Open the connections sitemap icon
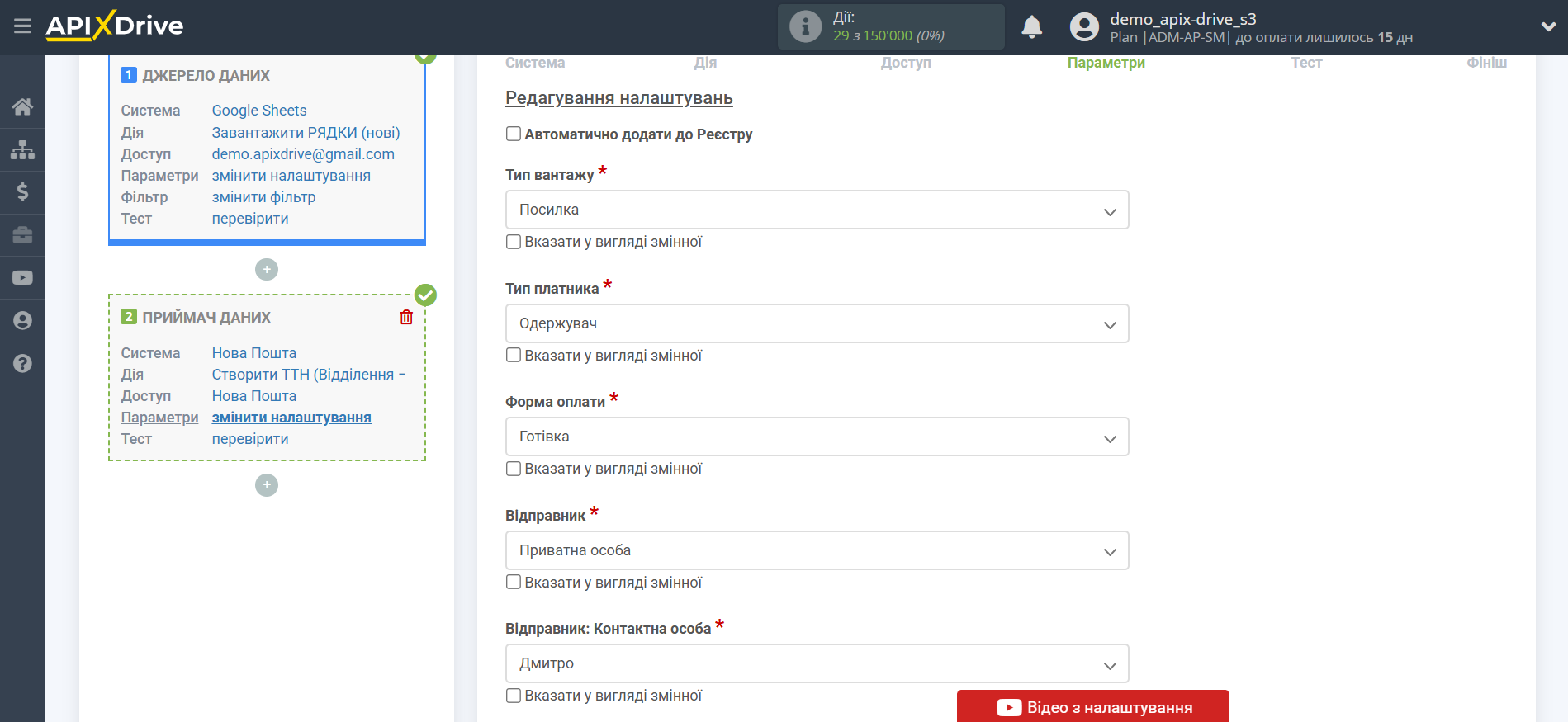The height and width of the screenshot is (722, 1568). (22, 149)
